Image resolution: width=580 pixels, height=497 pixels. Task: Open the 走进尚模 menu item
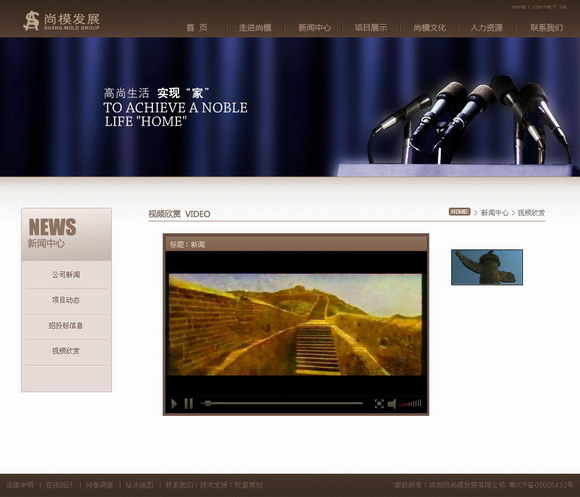pos(255,28)
